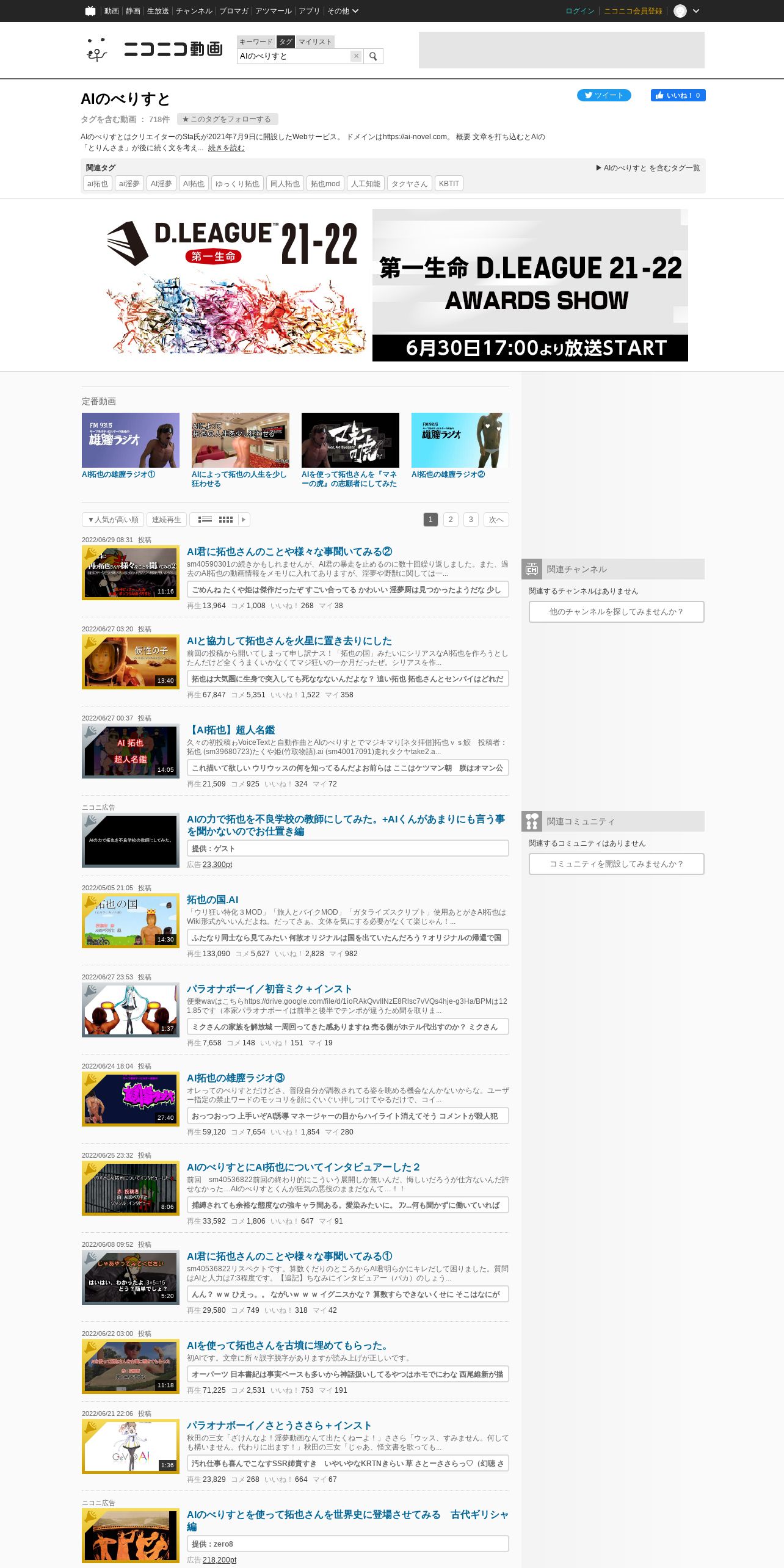Viewport: 784px width, 1568px height.
Task: Open チャンネル in the top navigation
Action: (194, 11)
